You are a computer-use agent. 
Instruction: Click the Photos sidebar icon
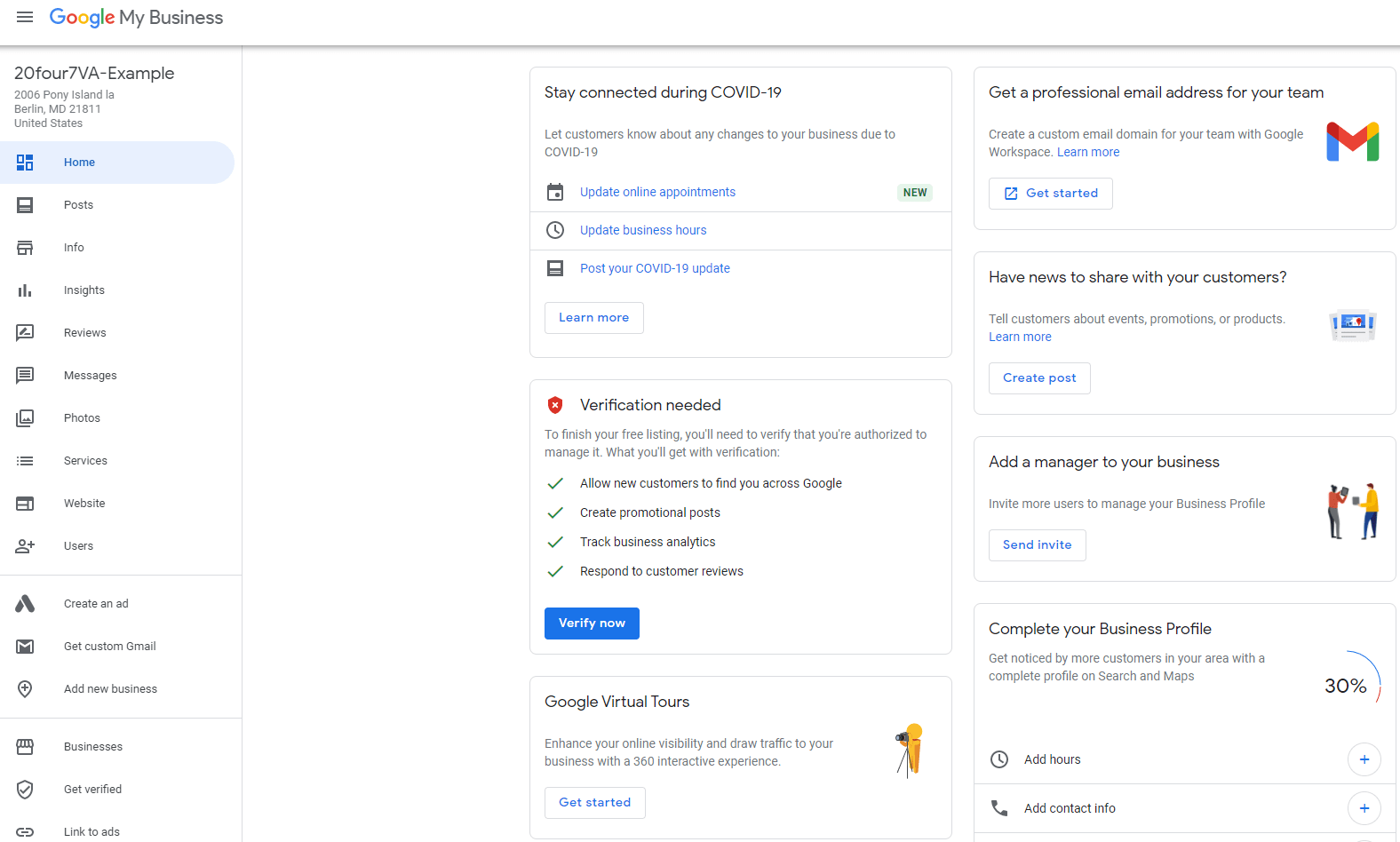25,418
